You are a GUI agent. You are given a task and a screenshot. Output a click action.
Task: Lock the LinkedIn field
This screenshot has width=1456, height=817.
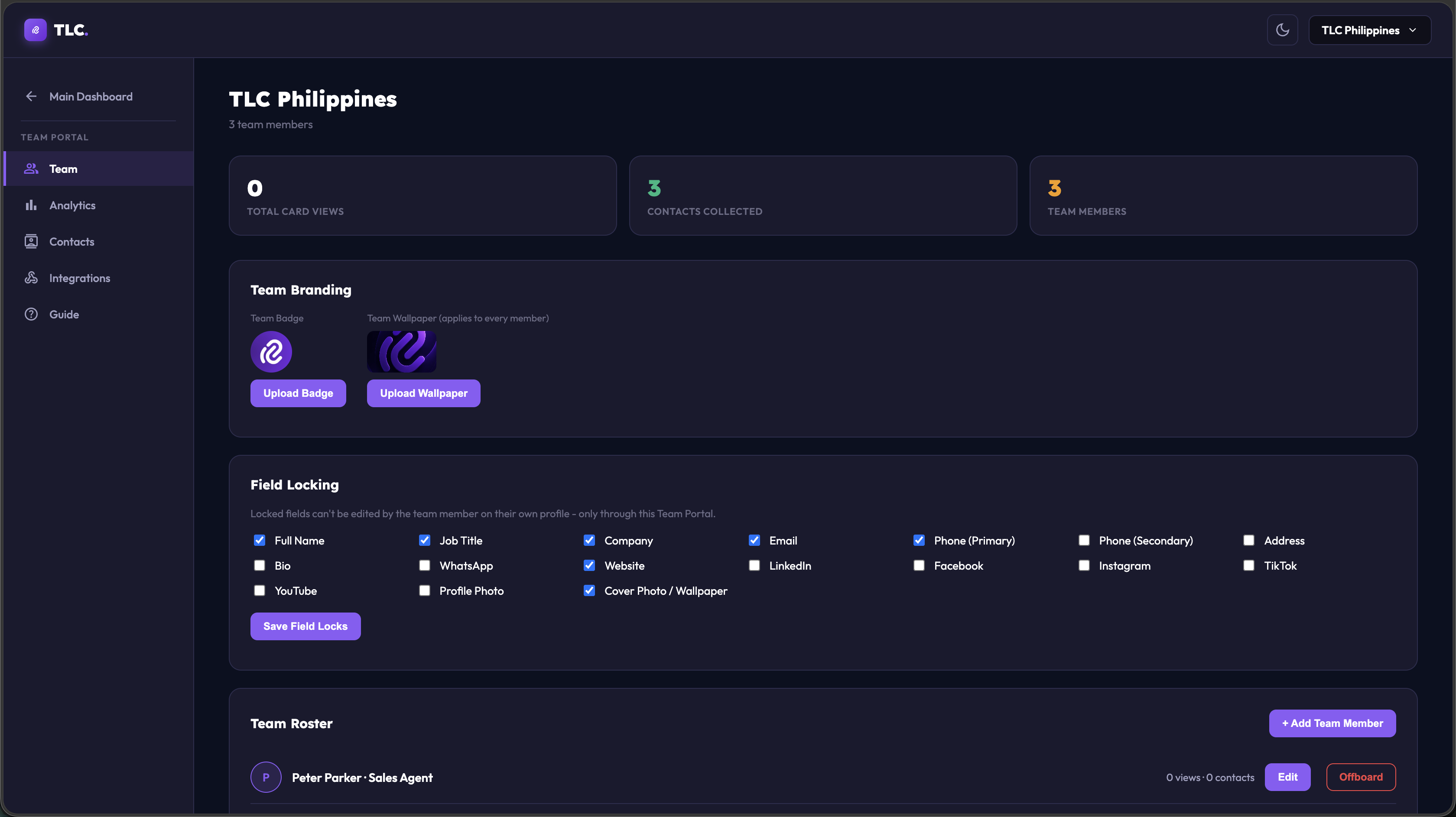coord(754,565)
